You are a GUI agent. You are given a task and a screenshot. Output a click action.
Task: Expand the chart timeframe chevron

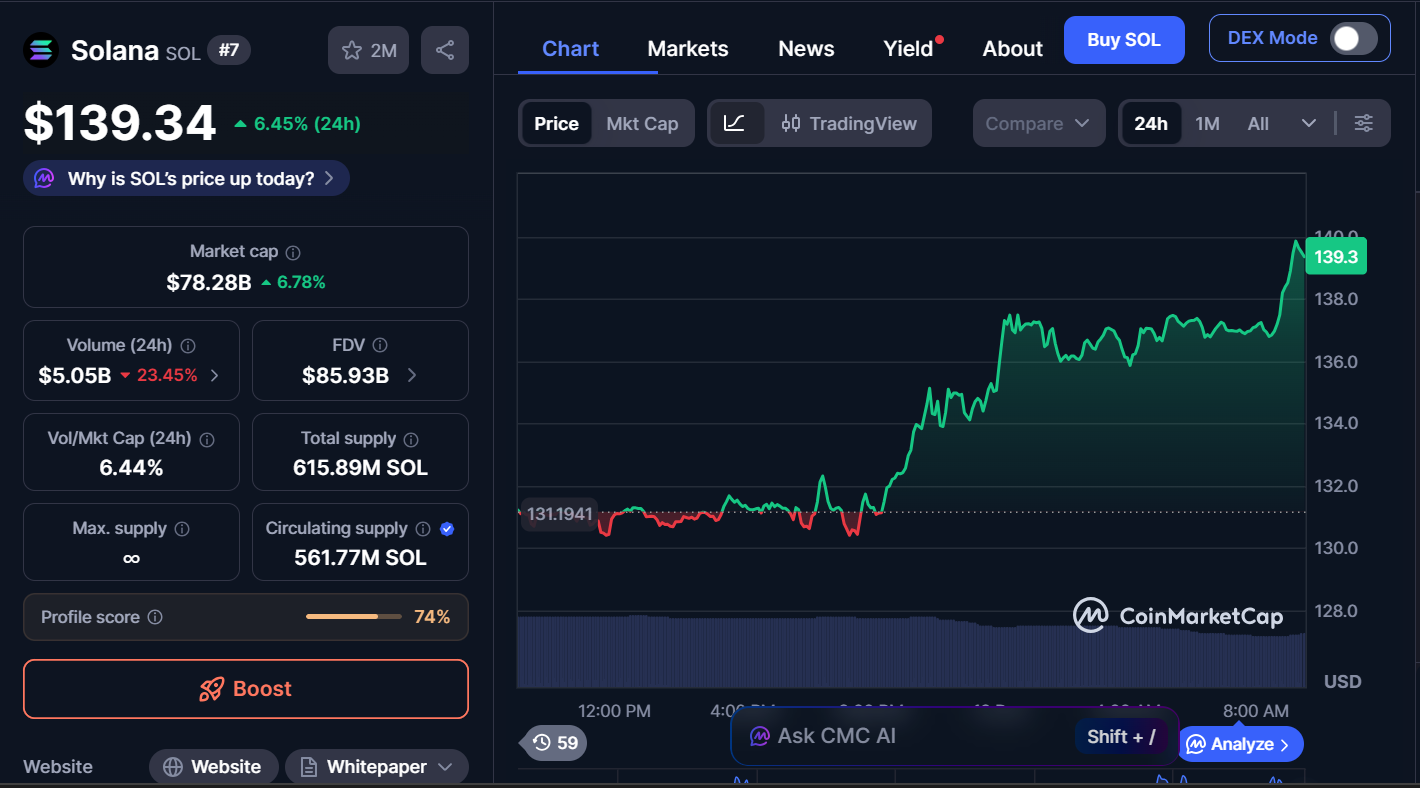(1310, 123)
